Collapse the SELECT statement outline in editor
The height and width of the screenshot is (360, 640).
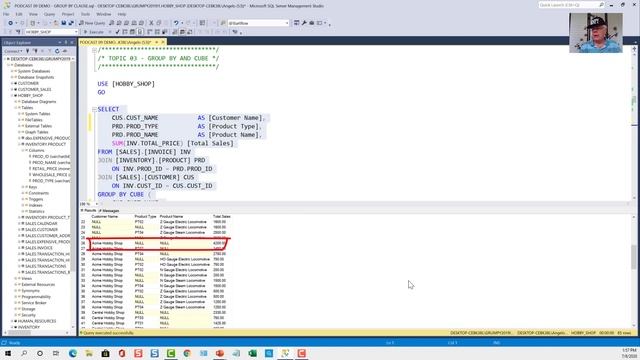click(94, 109)
